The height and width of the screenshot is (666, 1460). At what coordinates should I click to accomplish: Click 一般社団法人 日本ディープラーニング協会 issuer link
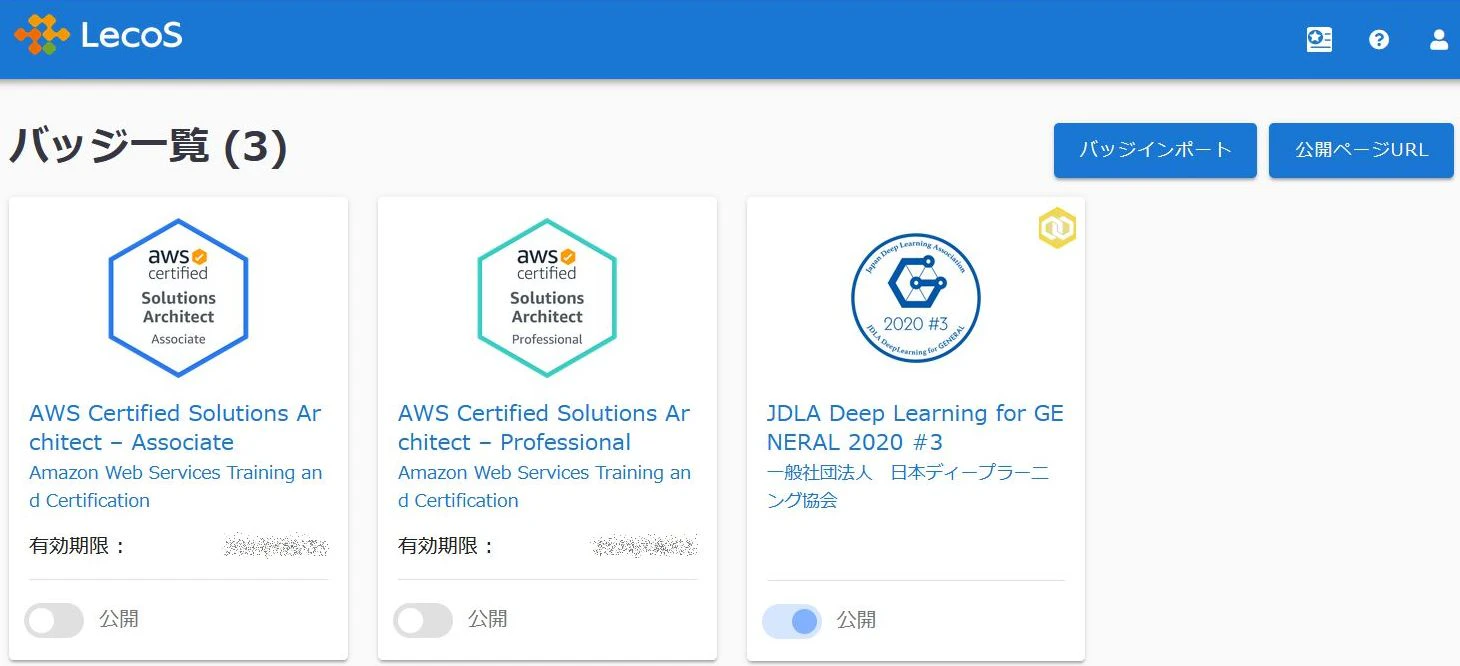[x=908, y=486]
